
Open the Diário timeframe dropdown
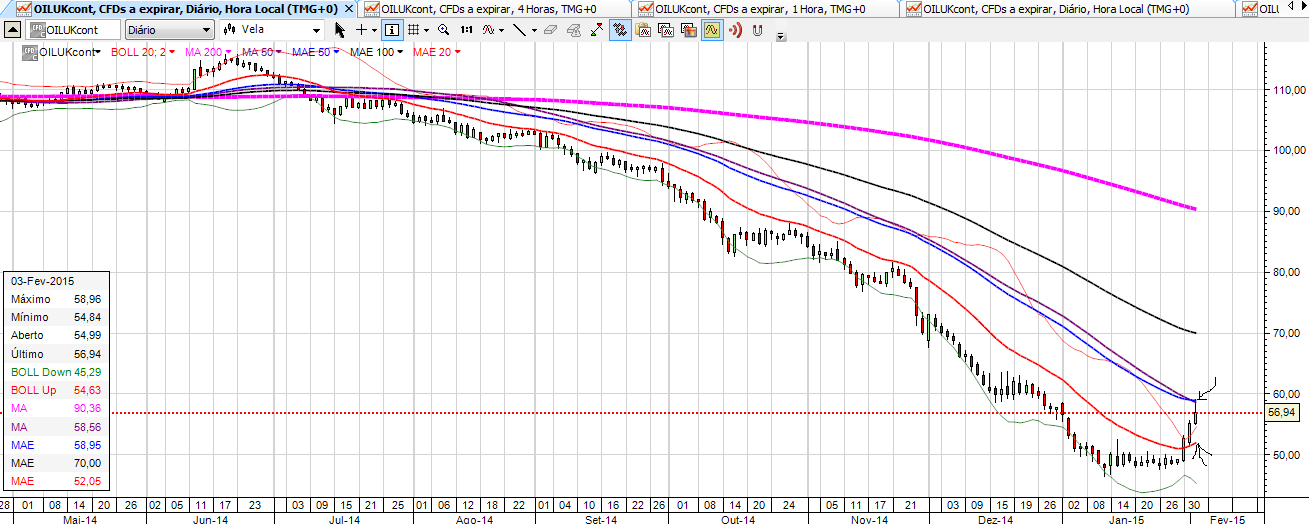tap(169, 30)
